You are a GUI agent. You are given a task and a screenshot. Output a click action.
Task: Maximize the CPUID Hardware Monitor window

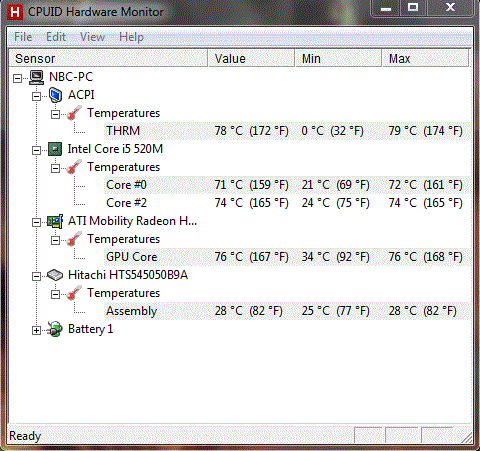[x=413, y=8]
